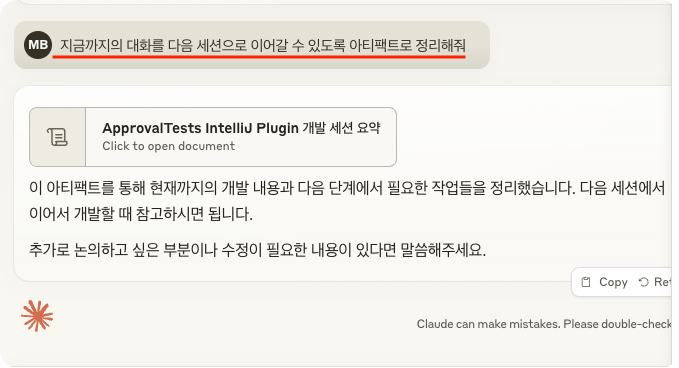Click the scroll document icon on artifact card

(57, 137)
